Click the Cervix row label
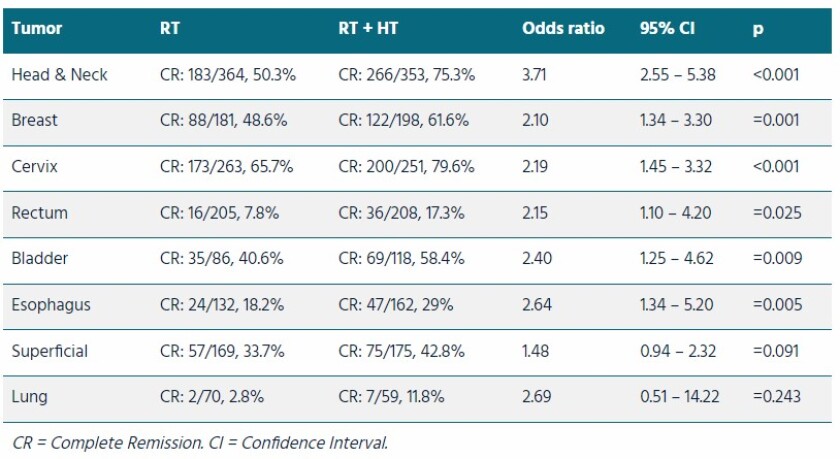The width and height of the screenshot is (840, 459). (35, 166)
